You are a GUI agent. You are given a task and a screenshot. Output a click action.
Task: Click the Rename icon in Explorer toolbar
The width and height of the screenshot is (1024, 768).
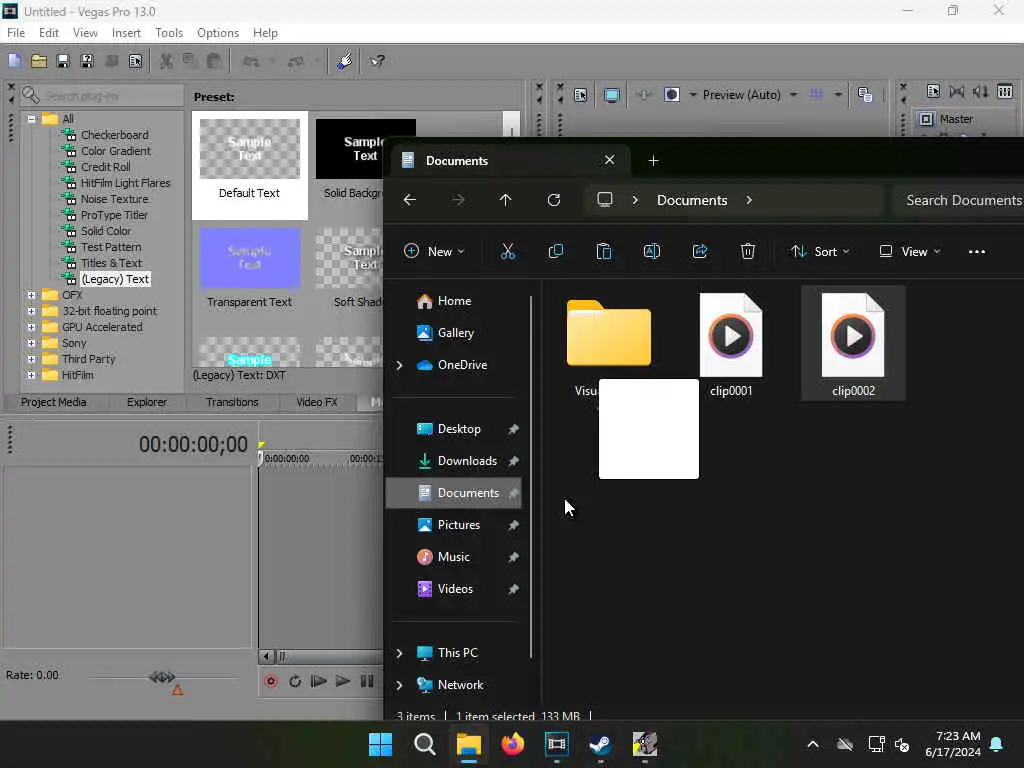coord(652,251)
